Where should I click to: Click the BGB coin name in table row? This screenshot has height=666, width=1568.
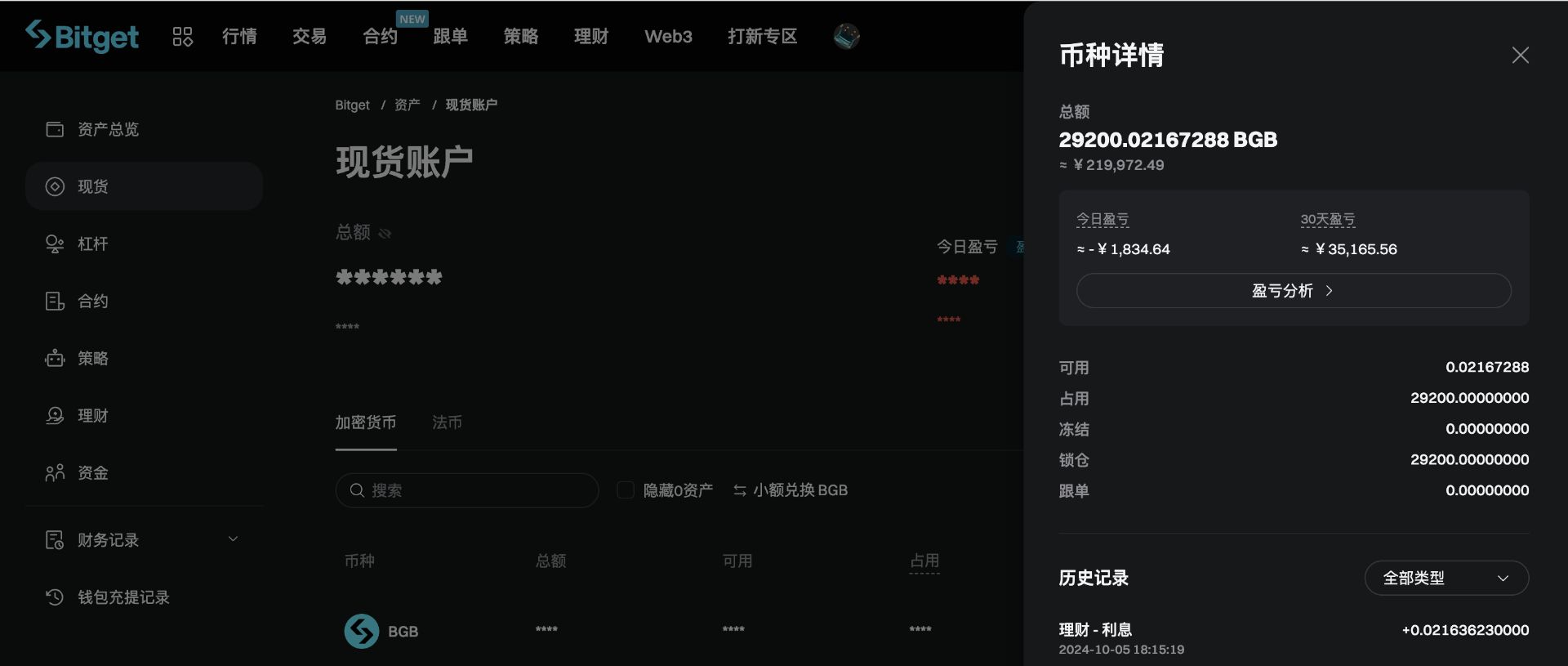pos(403,632)
